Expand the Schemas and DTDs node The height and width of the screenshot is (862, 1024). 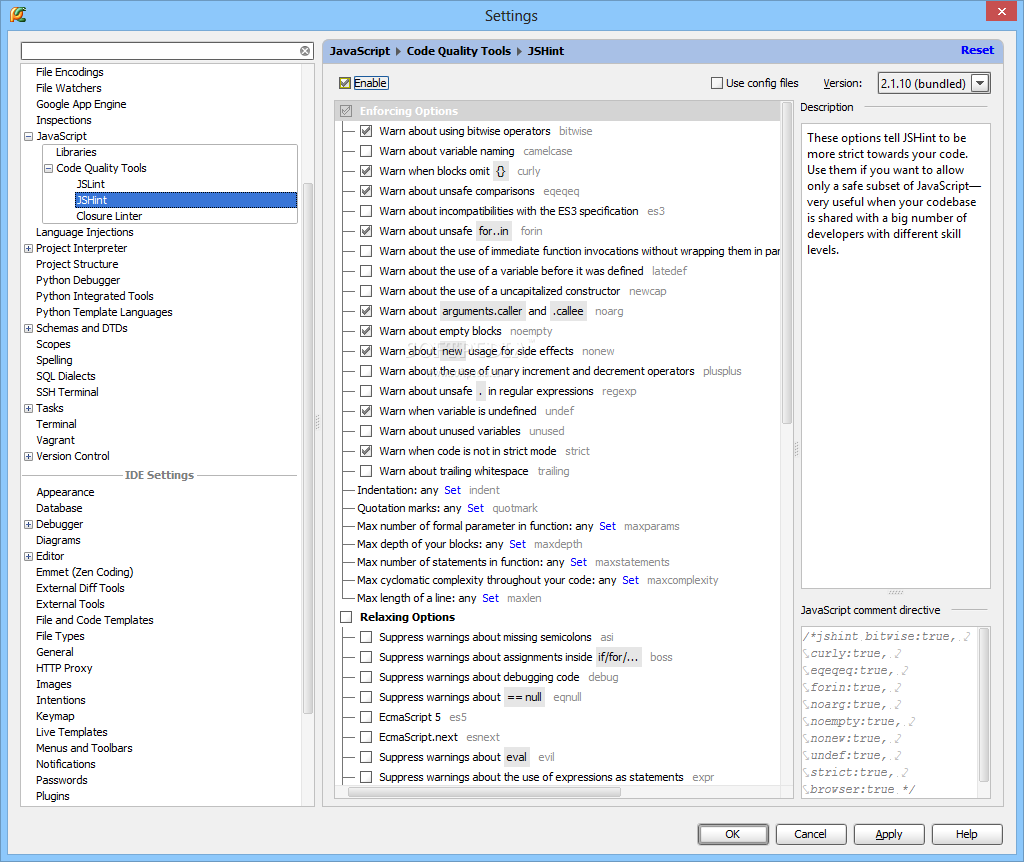[x=28, y=328]
